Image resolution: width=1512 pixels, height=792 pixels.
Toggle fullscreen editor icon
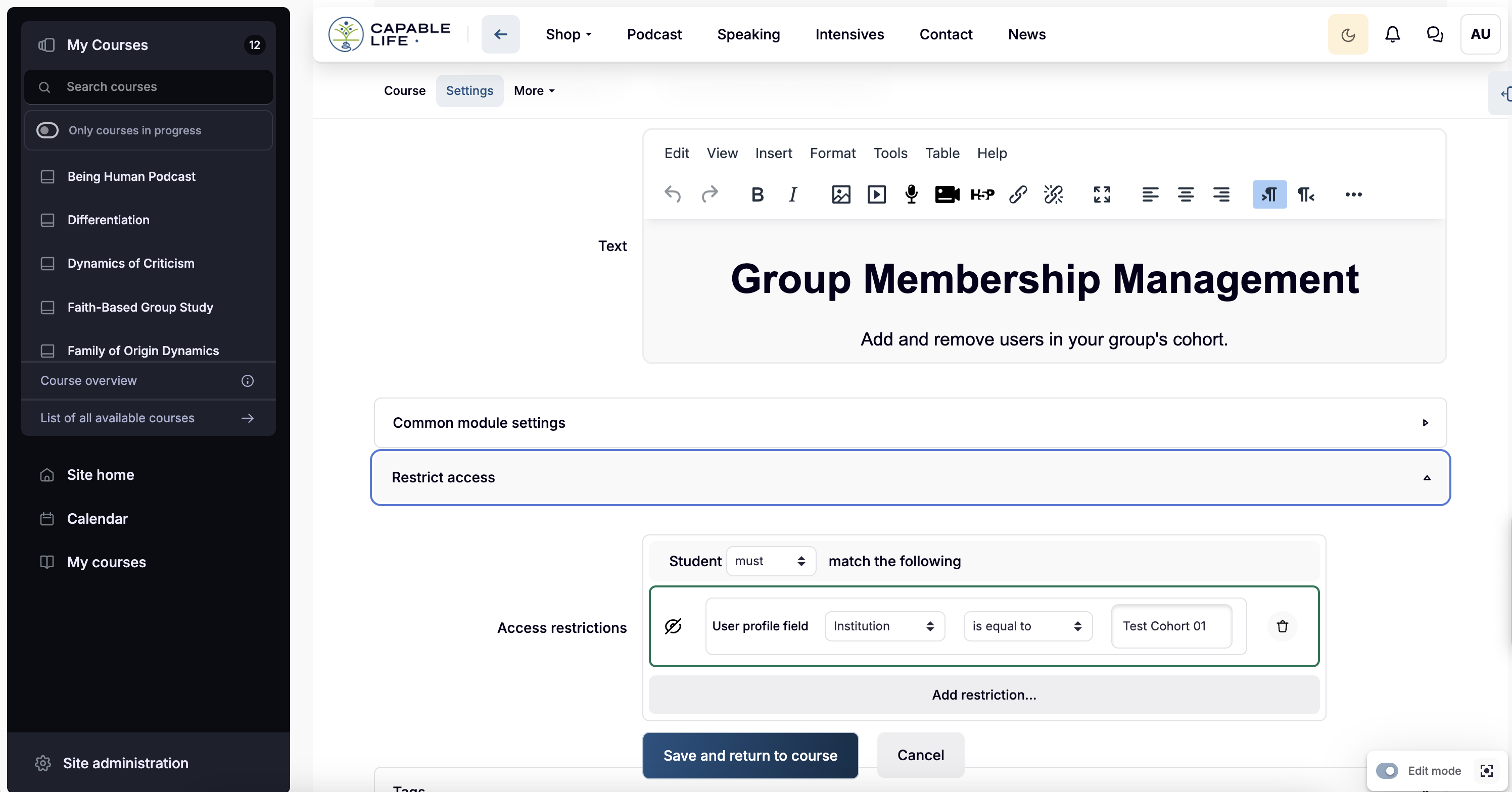tap(1102, 194)
